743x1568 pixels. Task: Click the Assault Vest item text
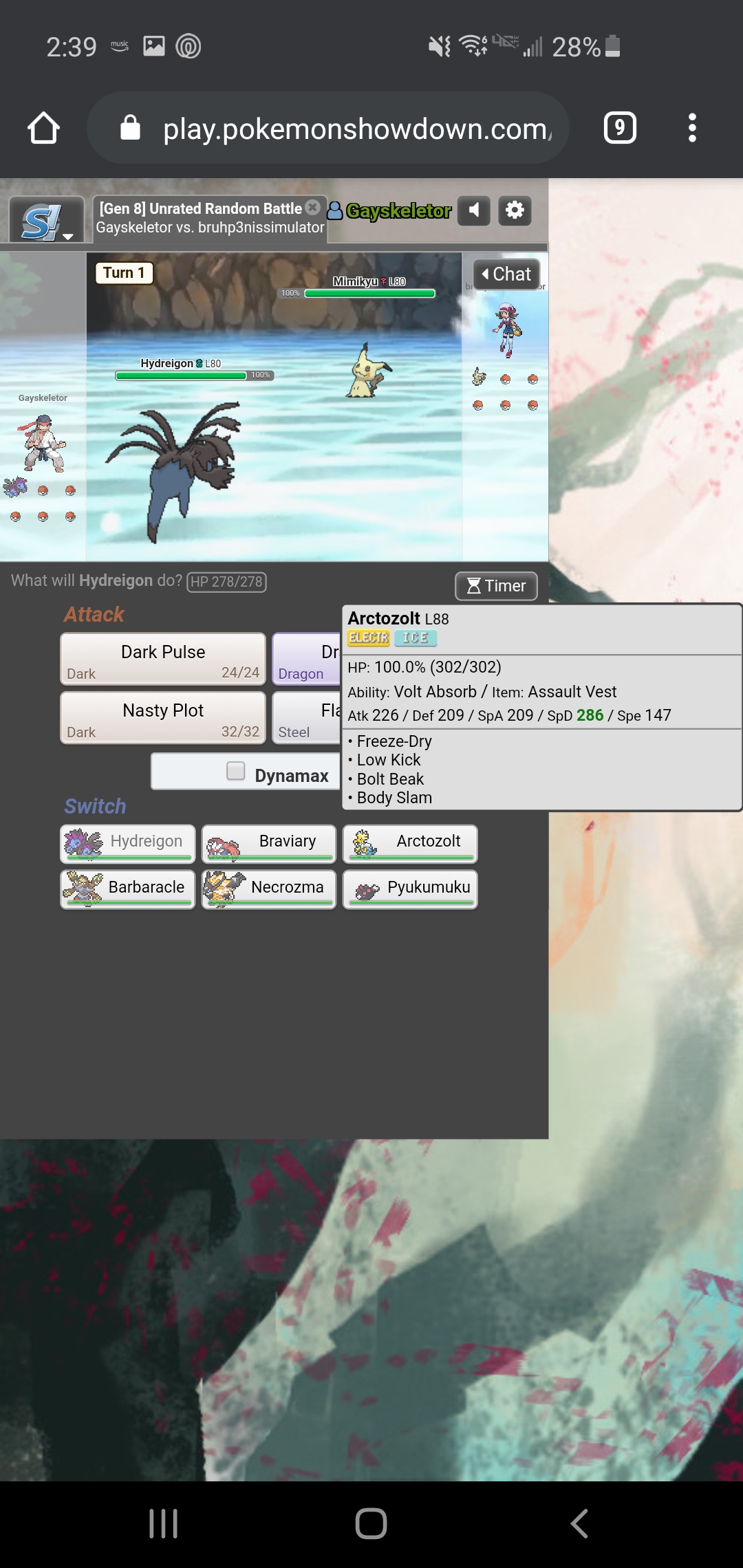click(572, 692)
